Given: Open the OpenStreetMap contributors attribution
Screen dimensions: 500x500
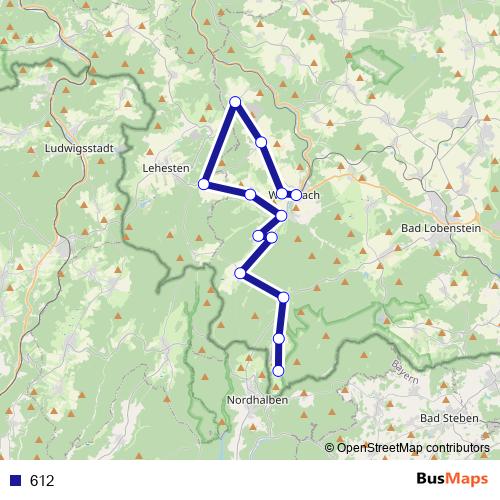Looking at the screenshot, I should coord(407,448).
